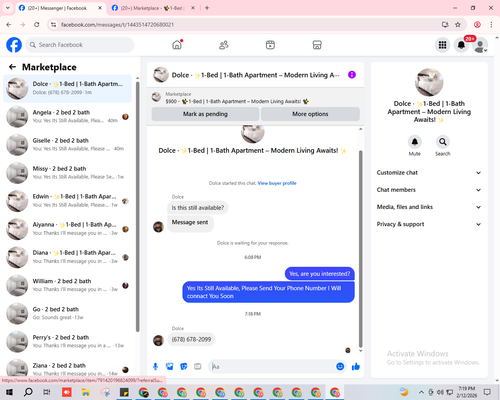Screen dimensions: 500x400
Task: Open the Edwin 1-Bed 1-Bath chat
Action: [x=68, y=201]
